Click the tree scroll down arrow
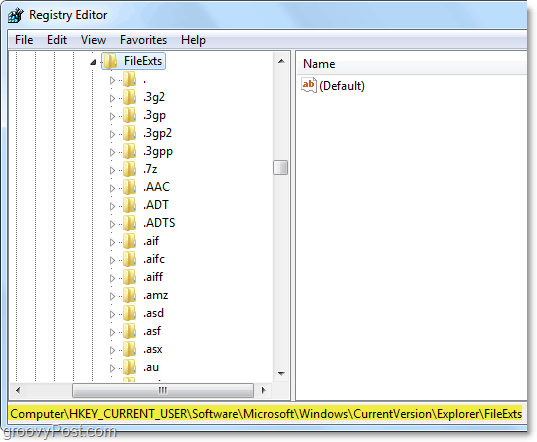Image resolution: width=537 pixels, height=442 pixels. [281, 374]
